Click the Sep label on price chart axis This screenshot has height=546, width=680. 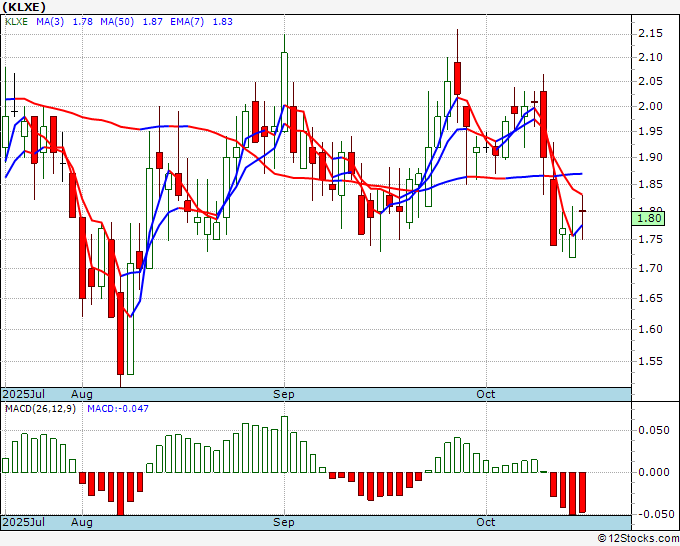coord(284,394)
